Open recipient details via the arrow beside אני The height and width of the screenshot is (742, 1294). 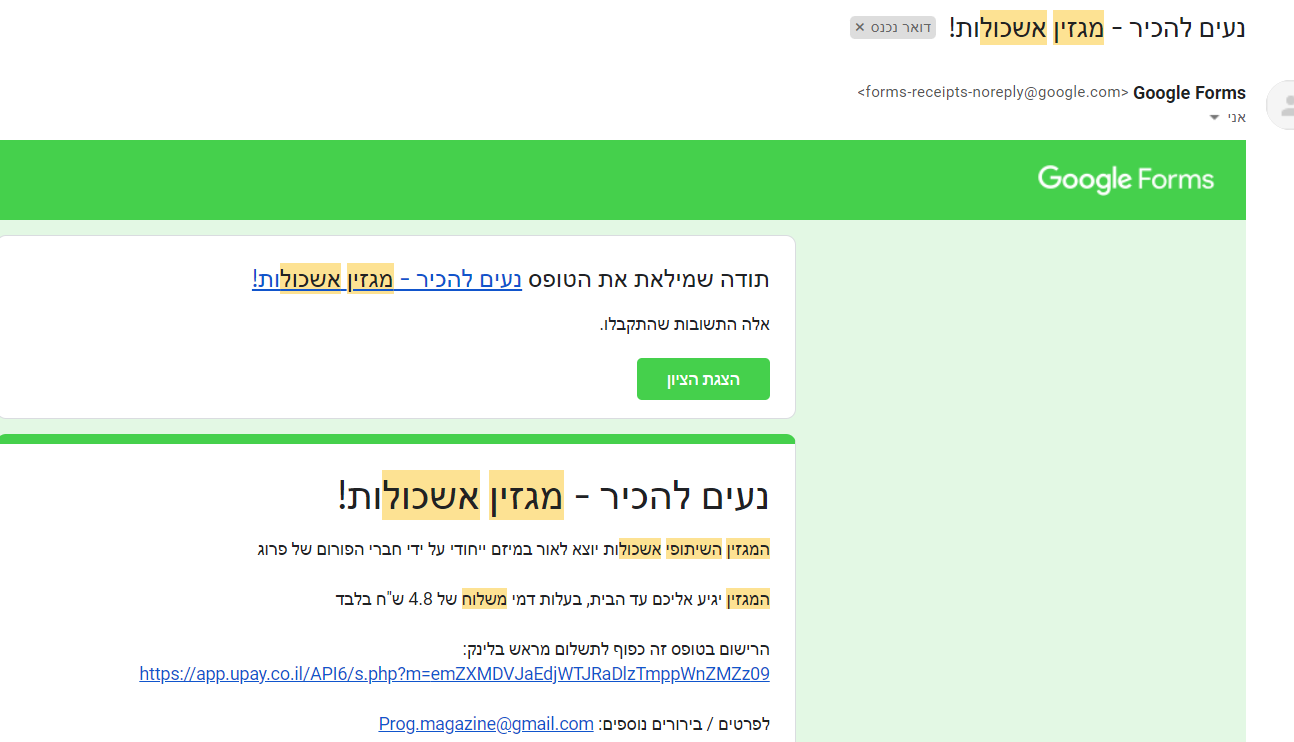coord(1213,117)
